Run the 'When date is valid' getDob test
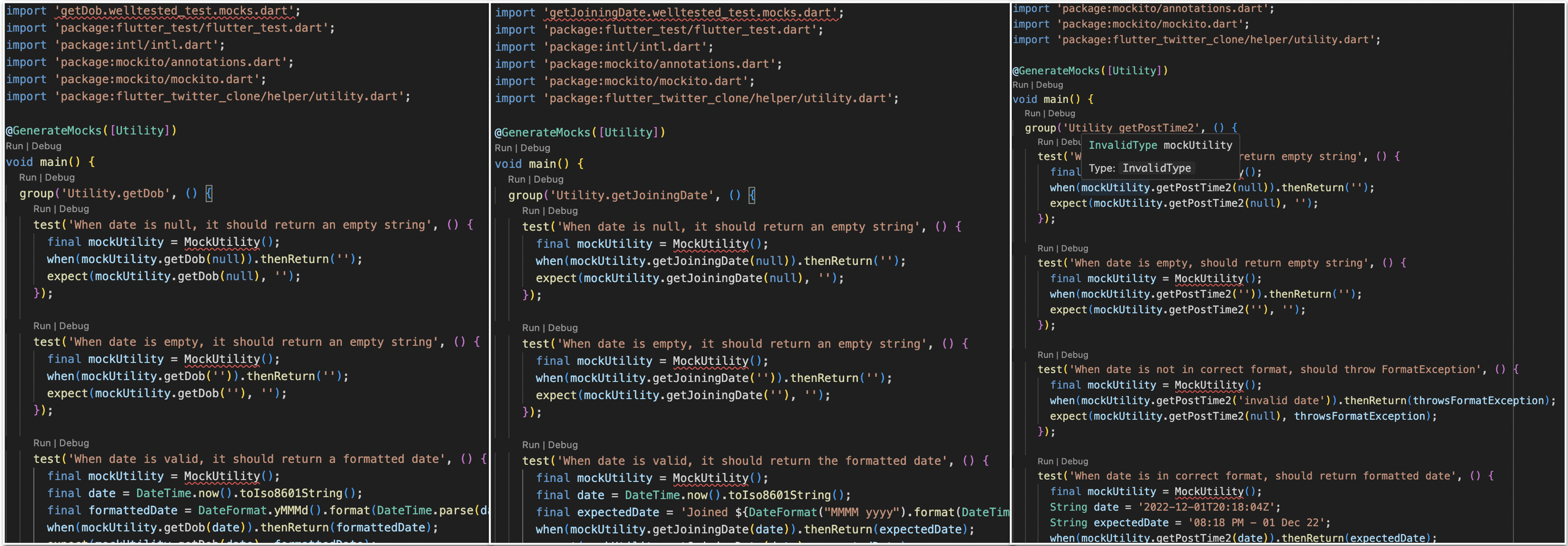This screenshot has width=1568, height=546. [41, 443]
